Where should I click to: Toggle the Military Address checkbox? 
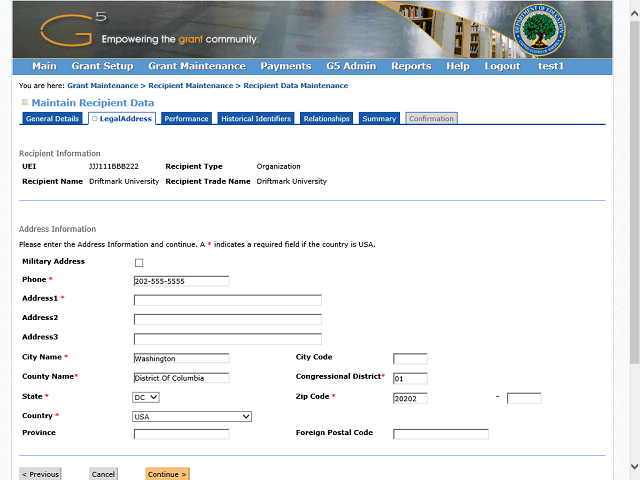[x=139, y=262]
